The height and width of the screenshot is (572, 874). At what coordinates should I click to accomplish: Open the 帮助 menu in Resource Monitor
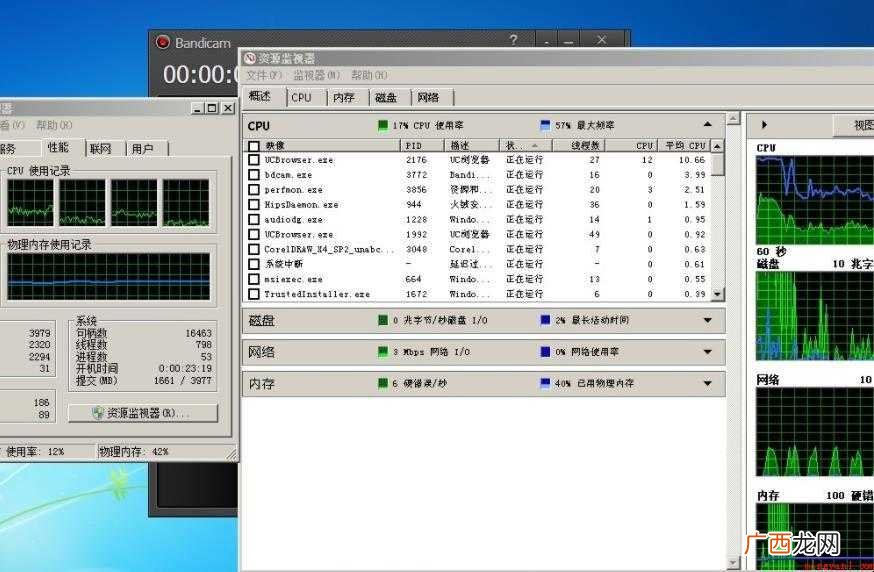(369, 75)
